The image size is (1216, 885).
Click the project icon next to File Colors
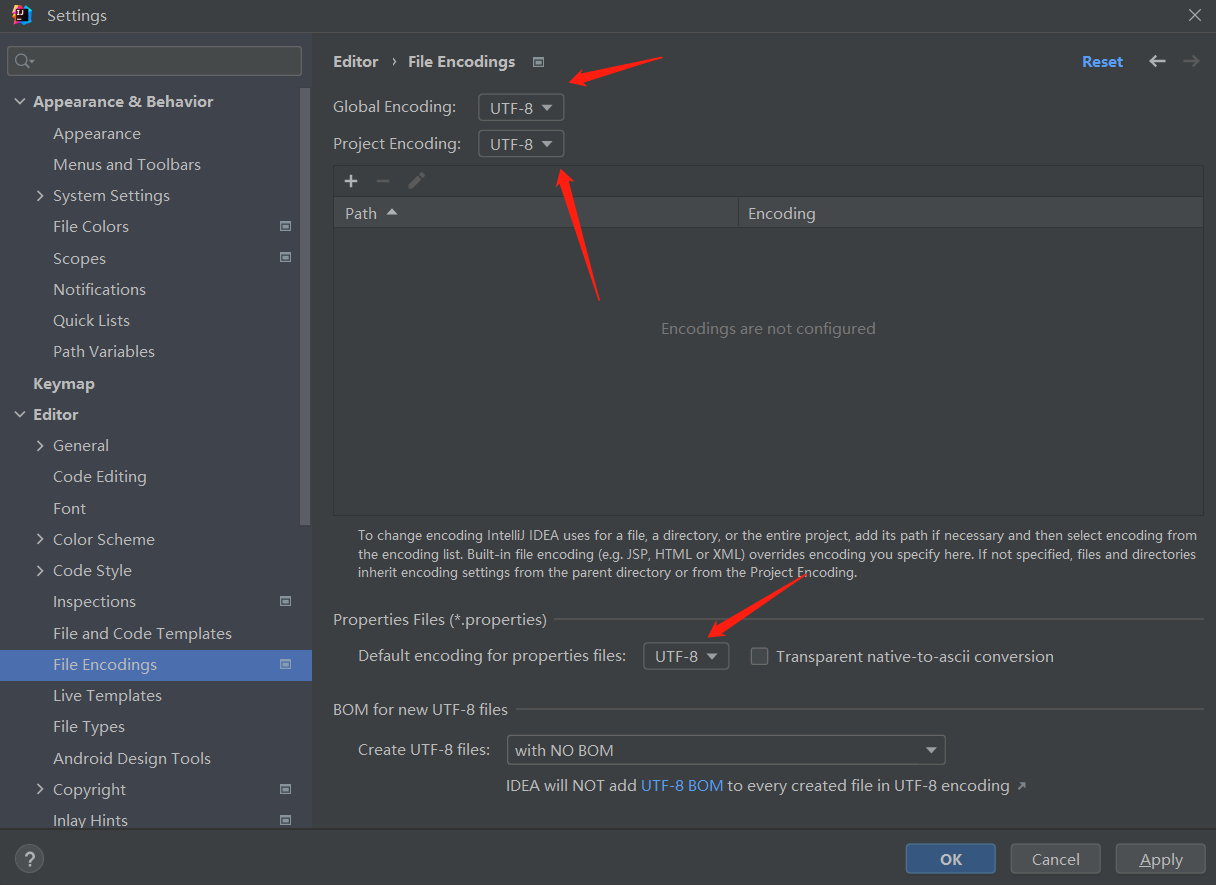click(x=286, y=226)
